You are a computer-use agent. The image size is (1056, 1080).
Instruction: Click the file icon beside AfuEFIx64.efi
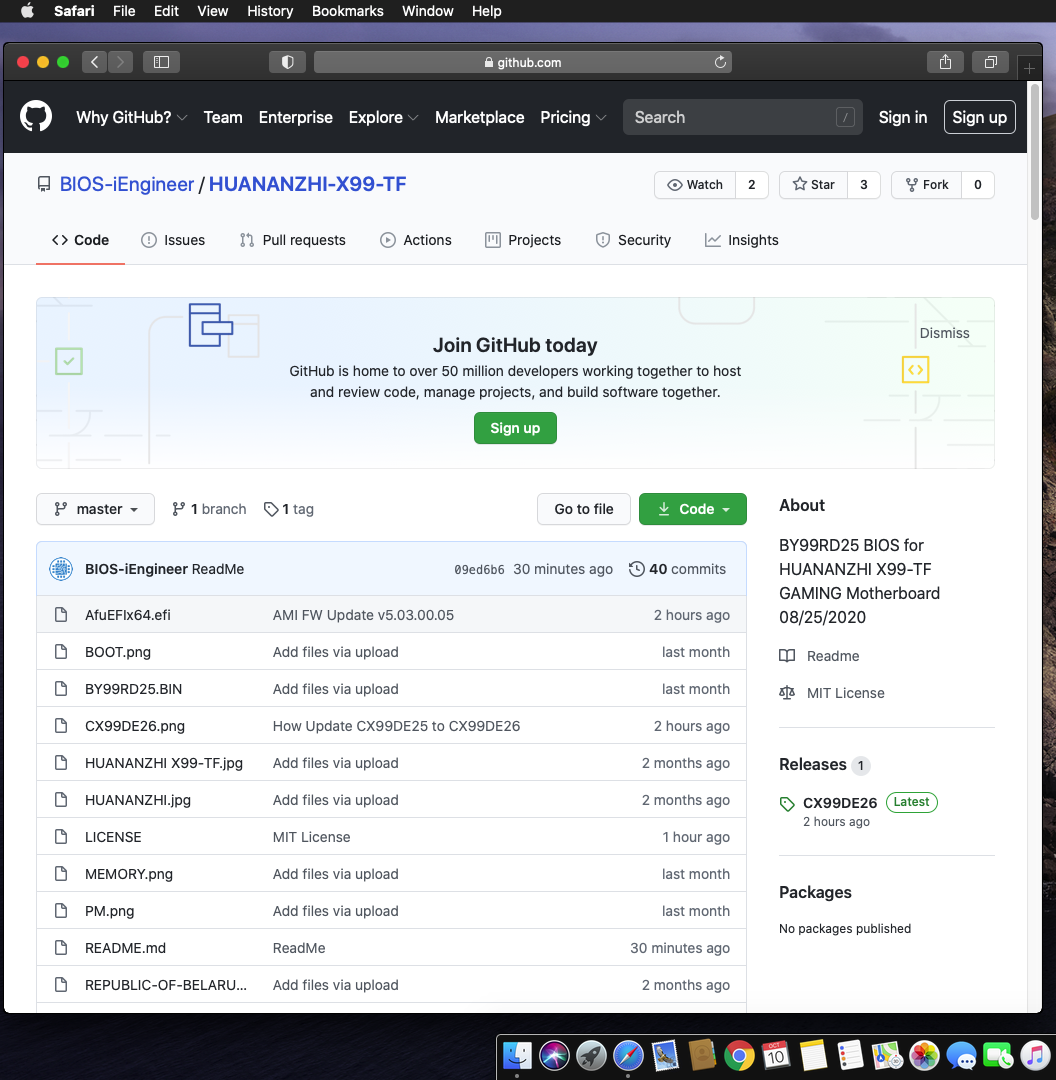click(x=61, y=614)
